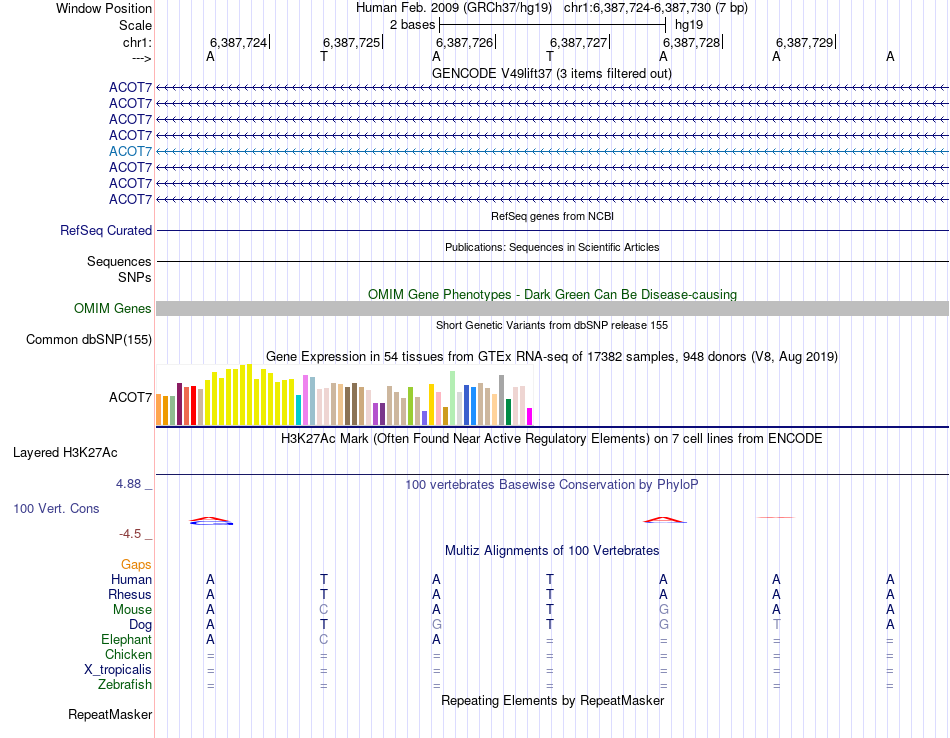Click the chr1:6,387,724-6,387,730 (7 bp) range text
This screenshot has width=950, height=738.
656,8
